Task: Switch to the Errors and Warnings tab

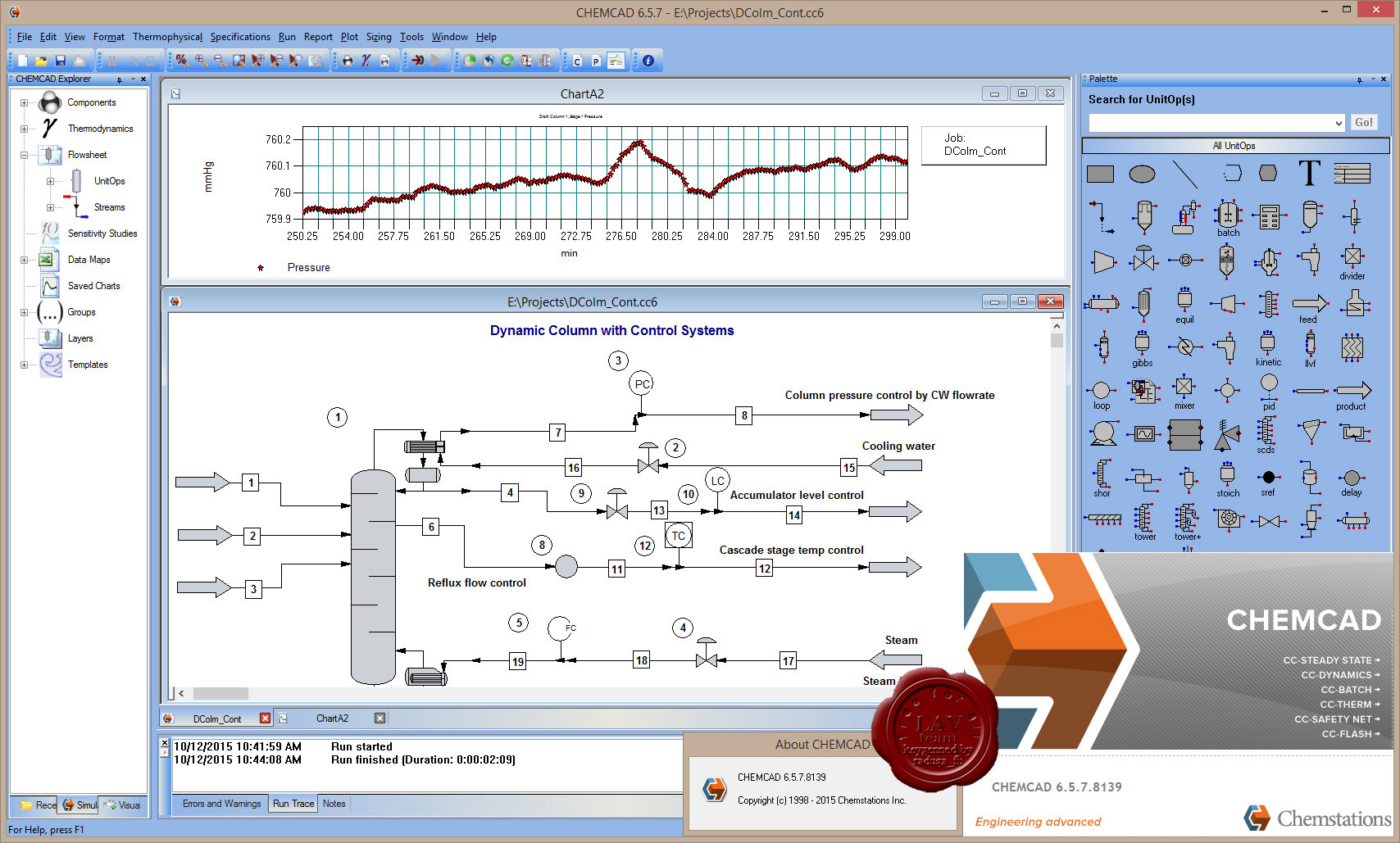Action: 221,804
